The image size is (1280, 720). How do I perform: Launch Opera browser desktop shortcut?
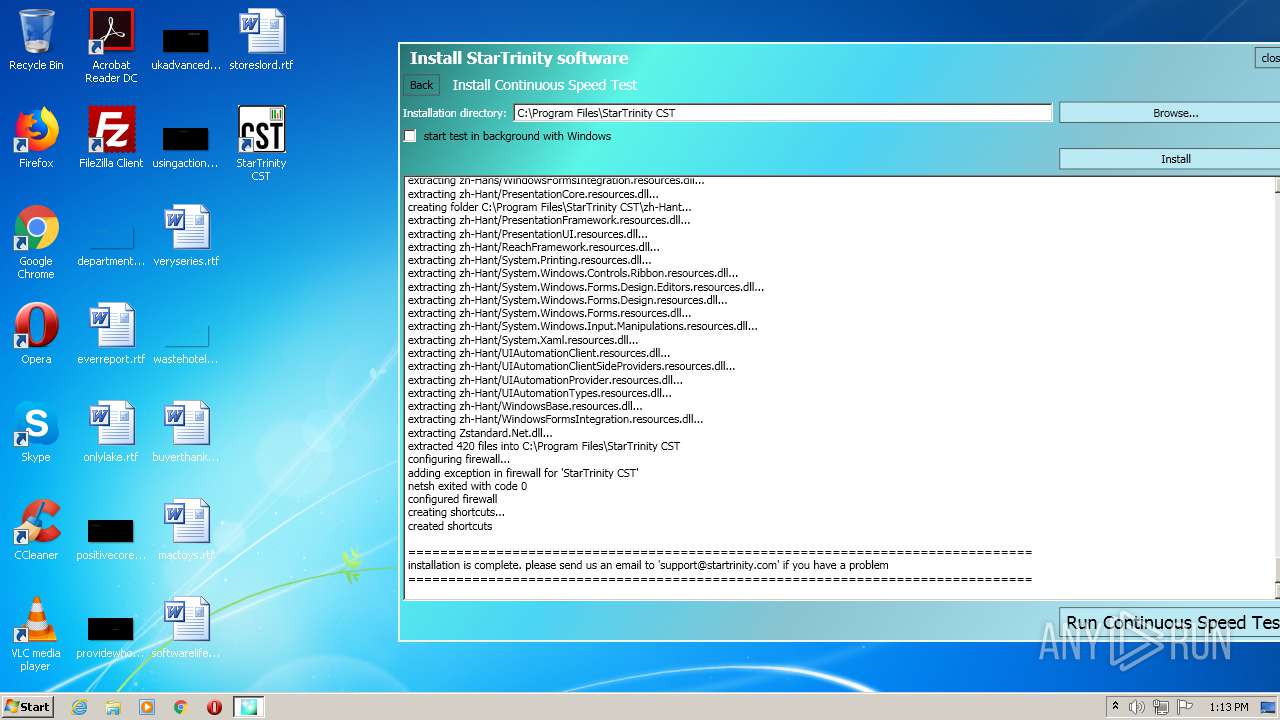[x=36, y=334]
